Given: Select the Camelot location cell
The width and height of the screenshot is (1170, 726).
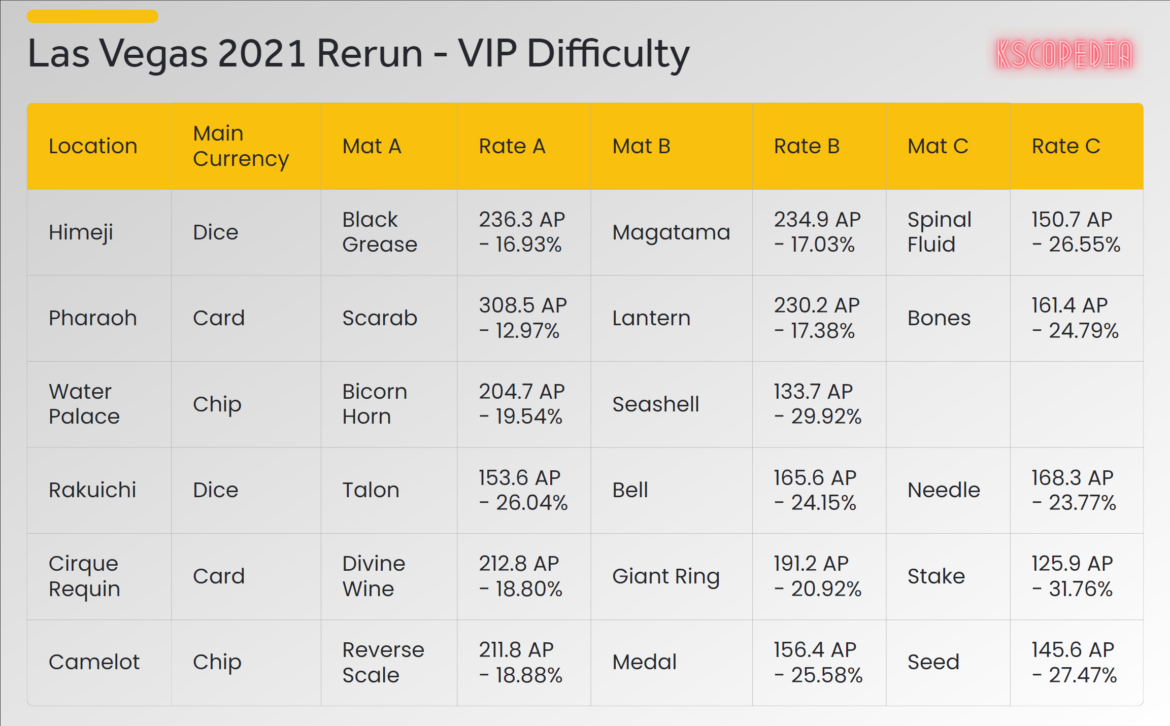Looking at the screenshot, I should (95, 662).
